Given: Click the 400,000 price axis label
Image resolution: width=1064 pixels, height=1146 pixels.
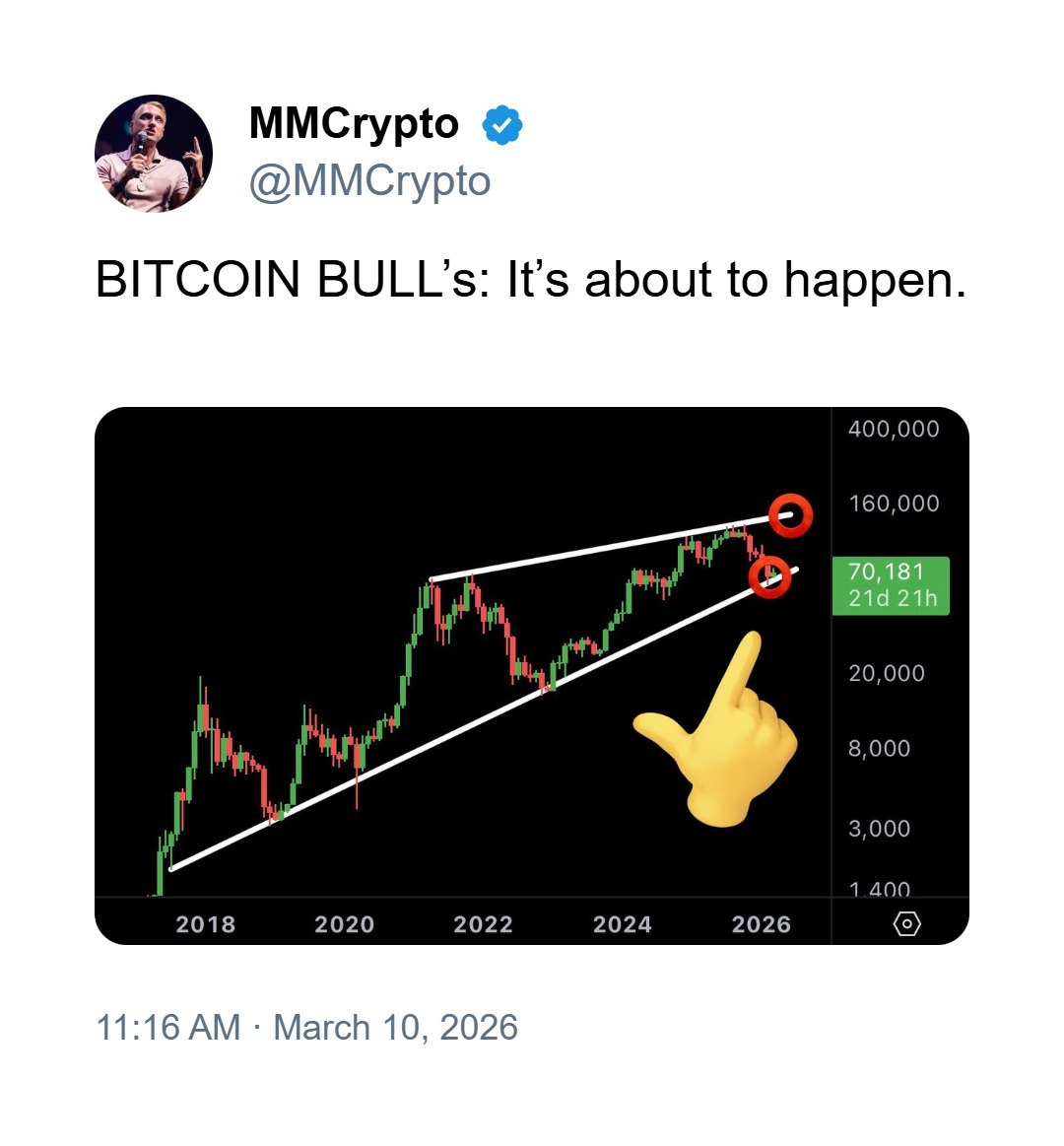Looking at the screenshot, I should (x=894, y=429).
